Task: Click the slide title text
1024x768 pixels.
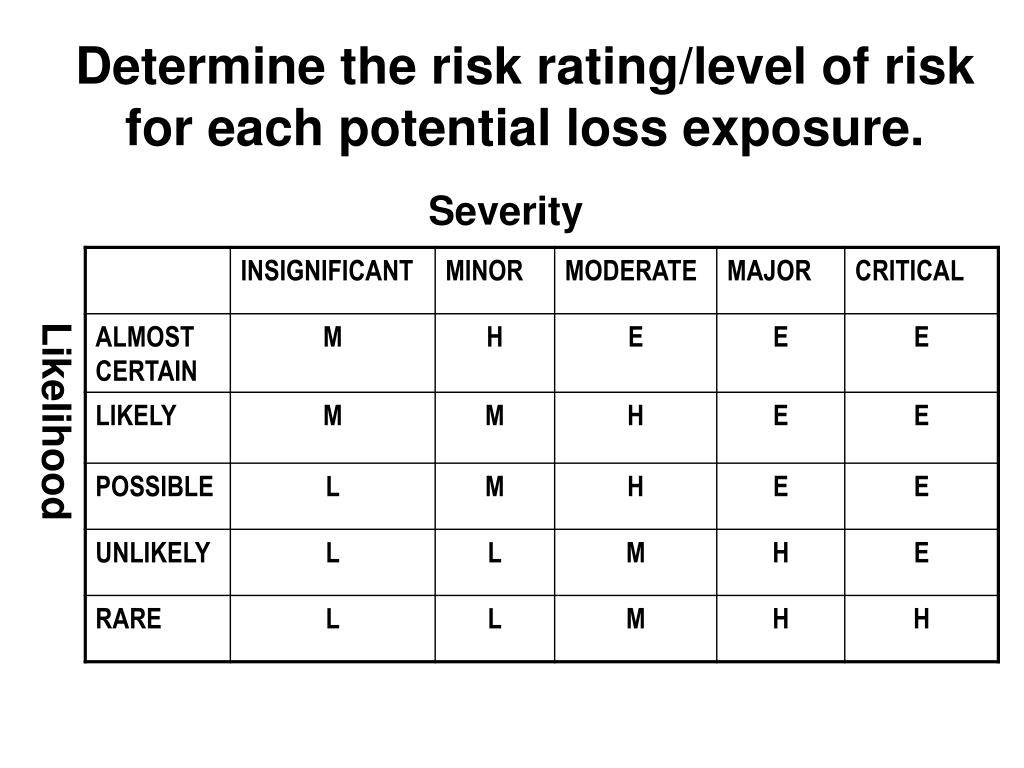Action: coord(525,97)
